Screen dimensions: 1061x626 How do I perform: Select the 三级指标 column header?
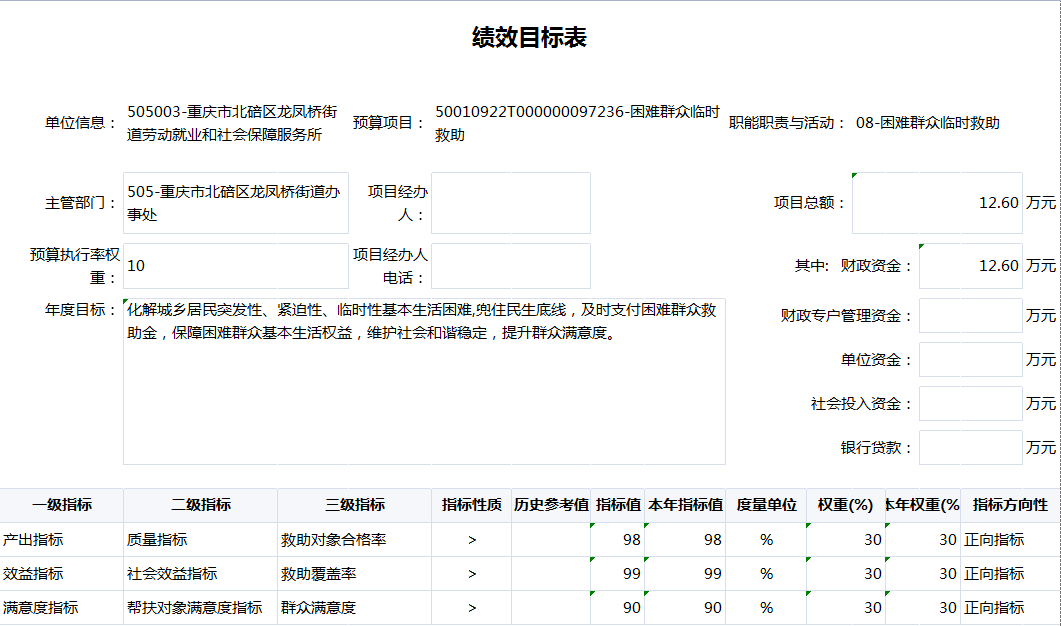[354, 505]
